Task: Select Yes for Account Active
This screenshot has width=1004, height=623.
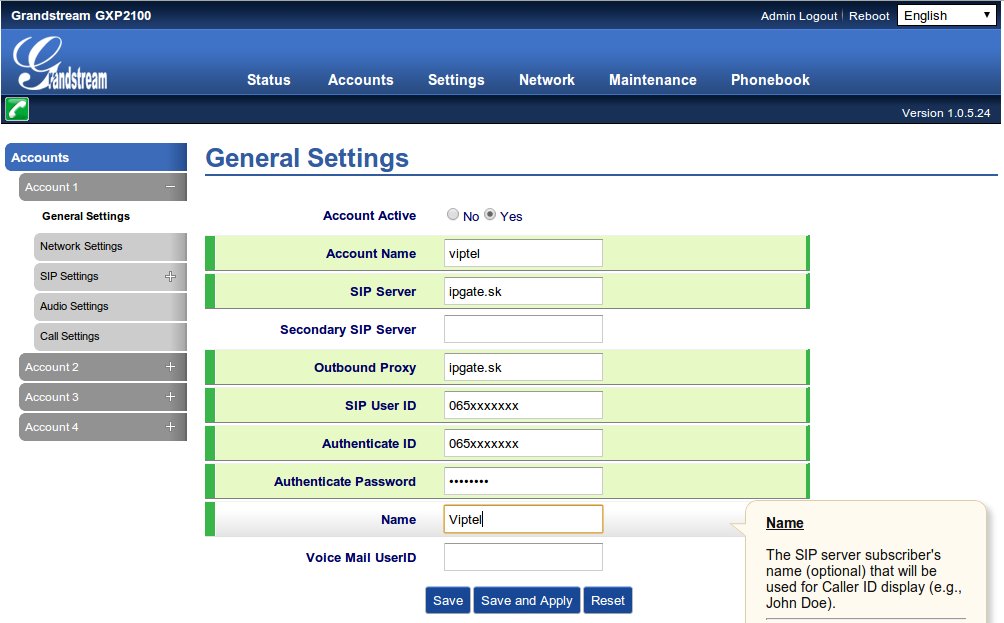Action: (490, 214)
